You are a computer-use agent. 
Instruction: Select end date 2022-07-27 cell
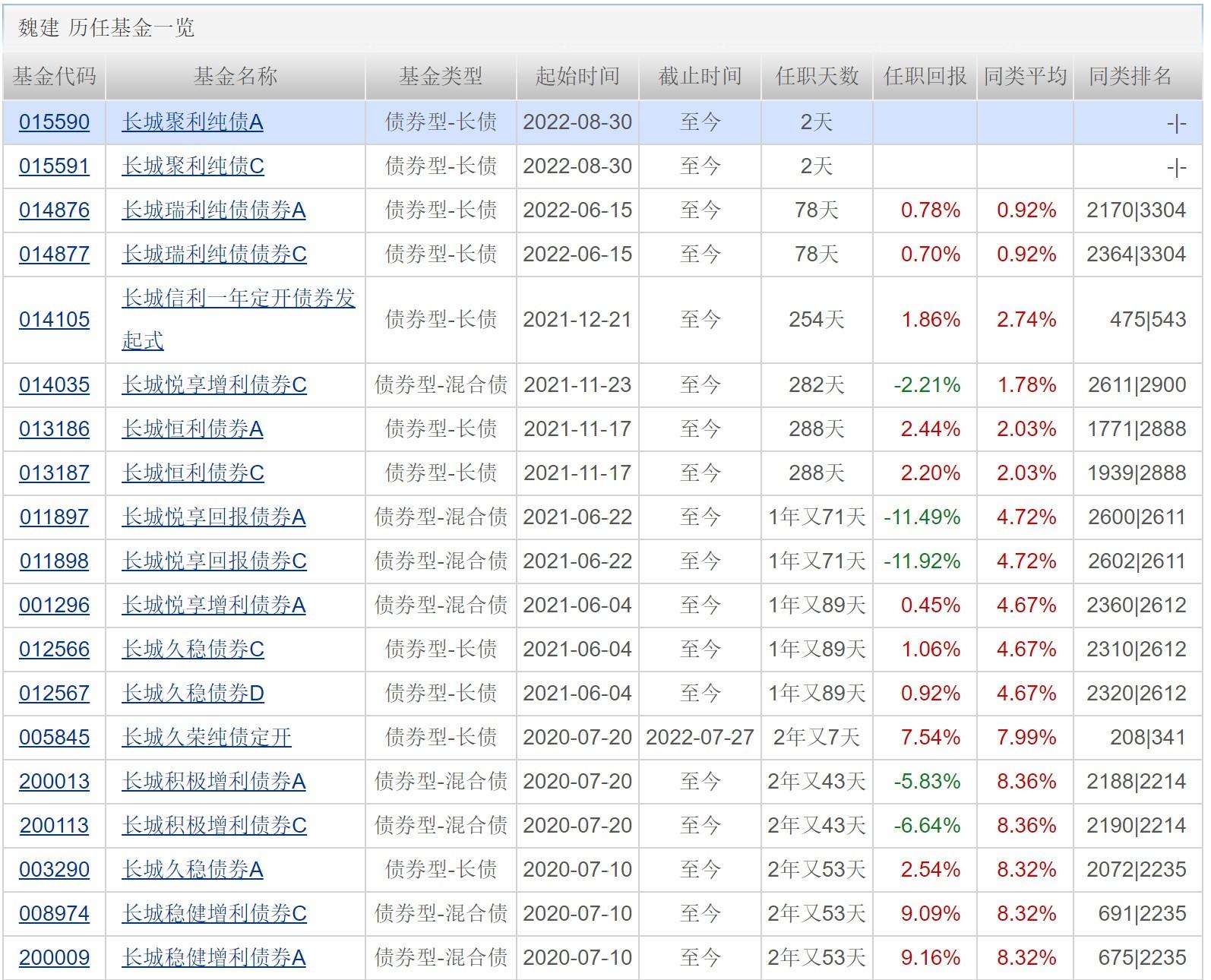(x=700, y=737)
